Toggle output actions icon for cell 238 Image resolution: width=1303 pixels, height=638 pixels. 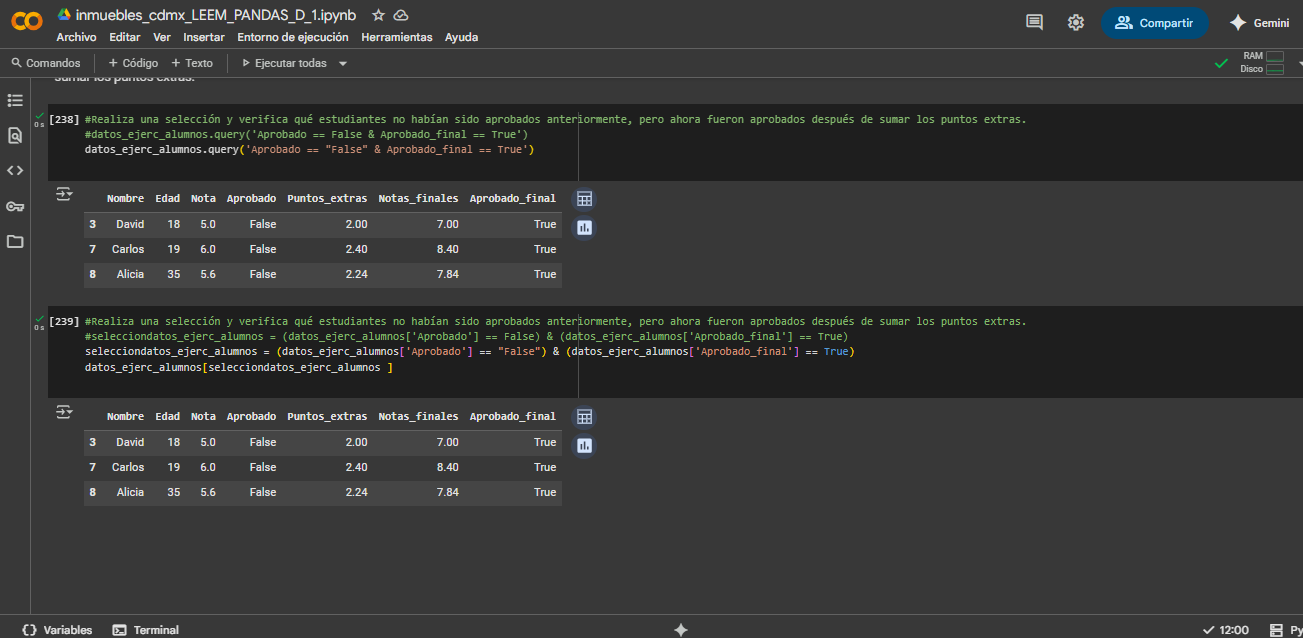point(64,194)
